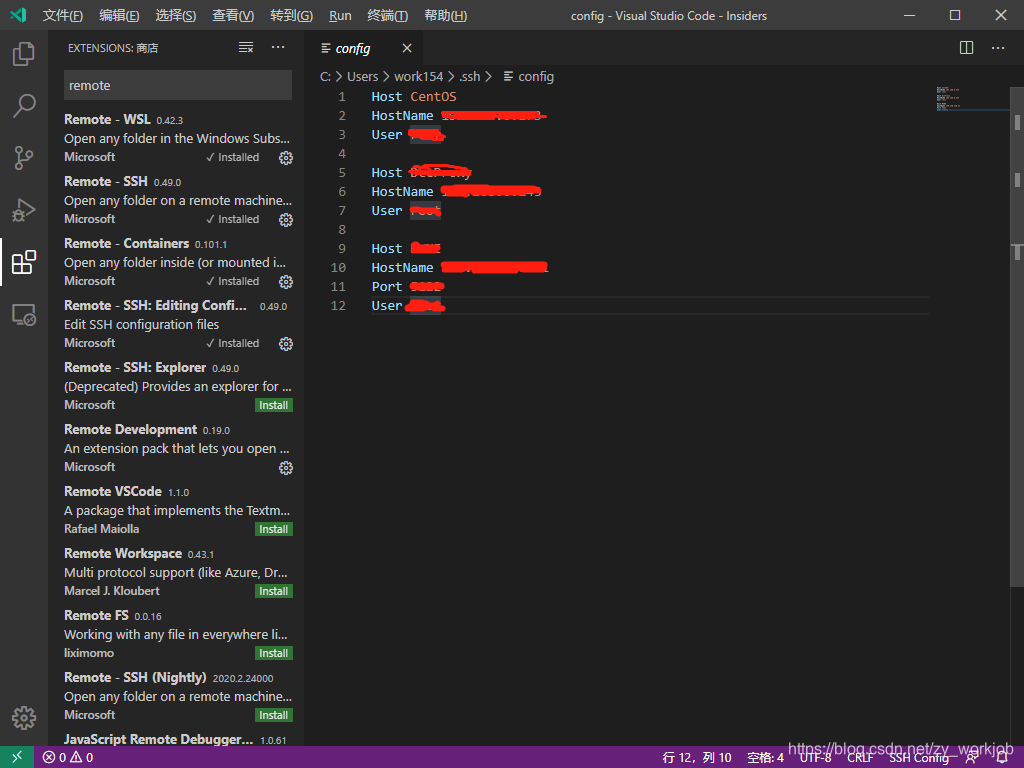Open the 编辑(E) menu

[119, 16]
